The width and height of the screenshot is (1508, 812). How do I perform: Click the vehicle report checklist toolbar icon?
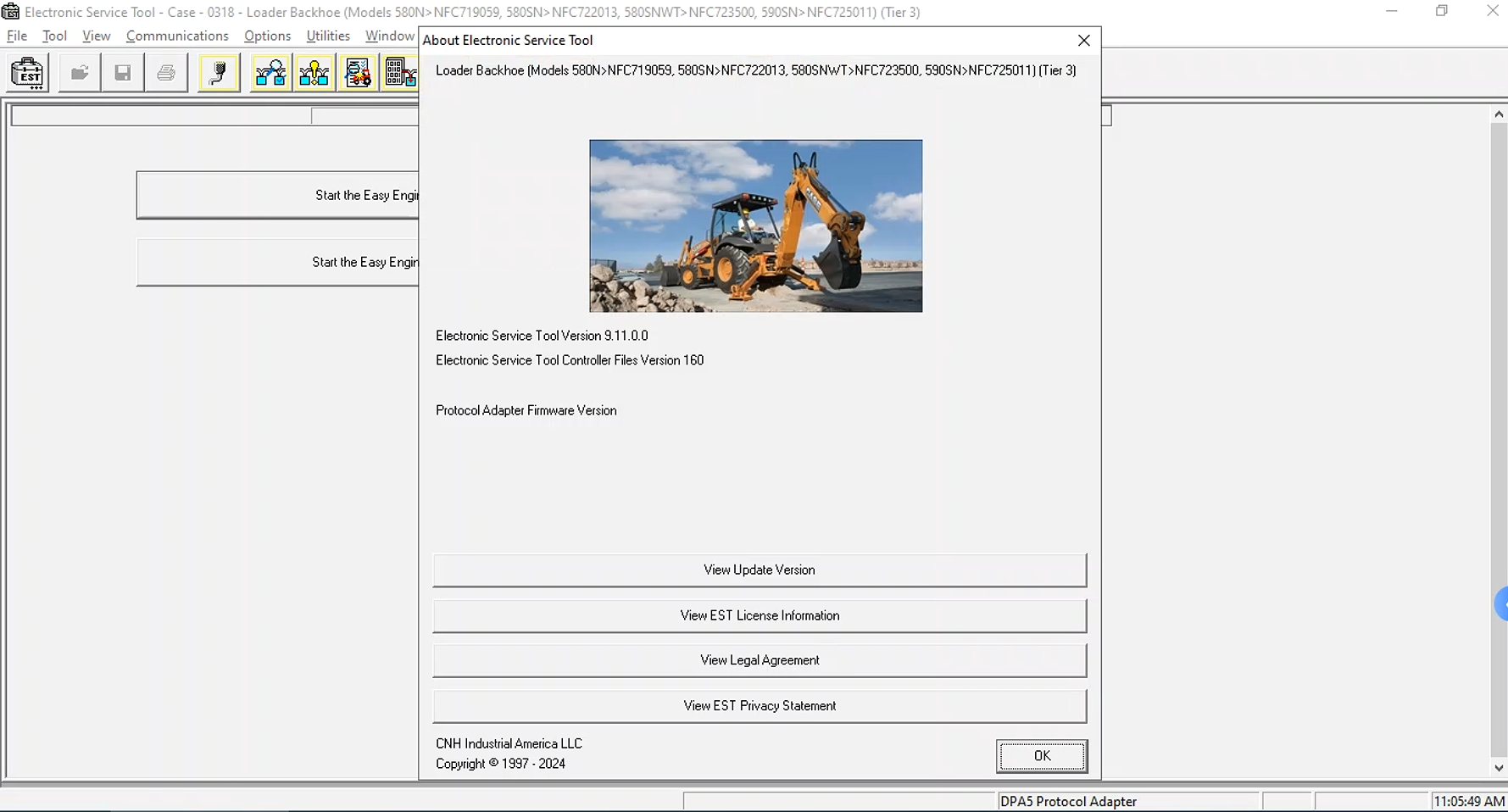[358, 73]
